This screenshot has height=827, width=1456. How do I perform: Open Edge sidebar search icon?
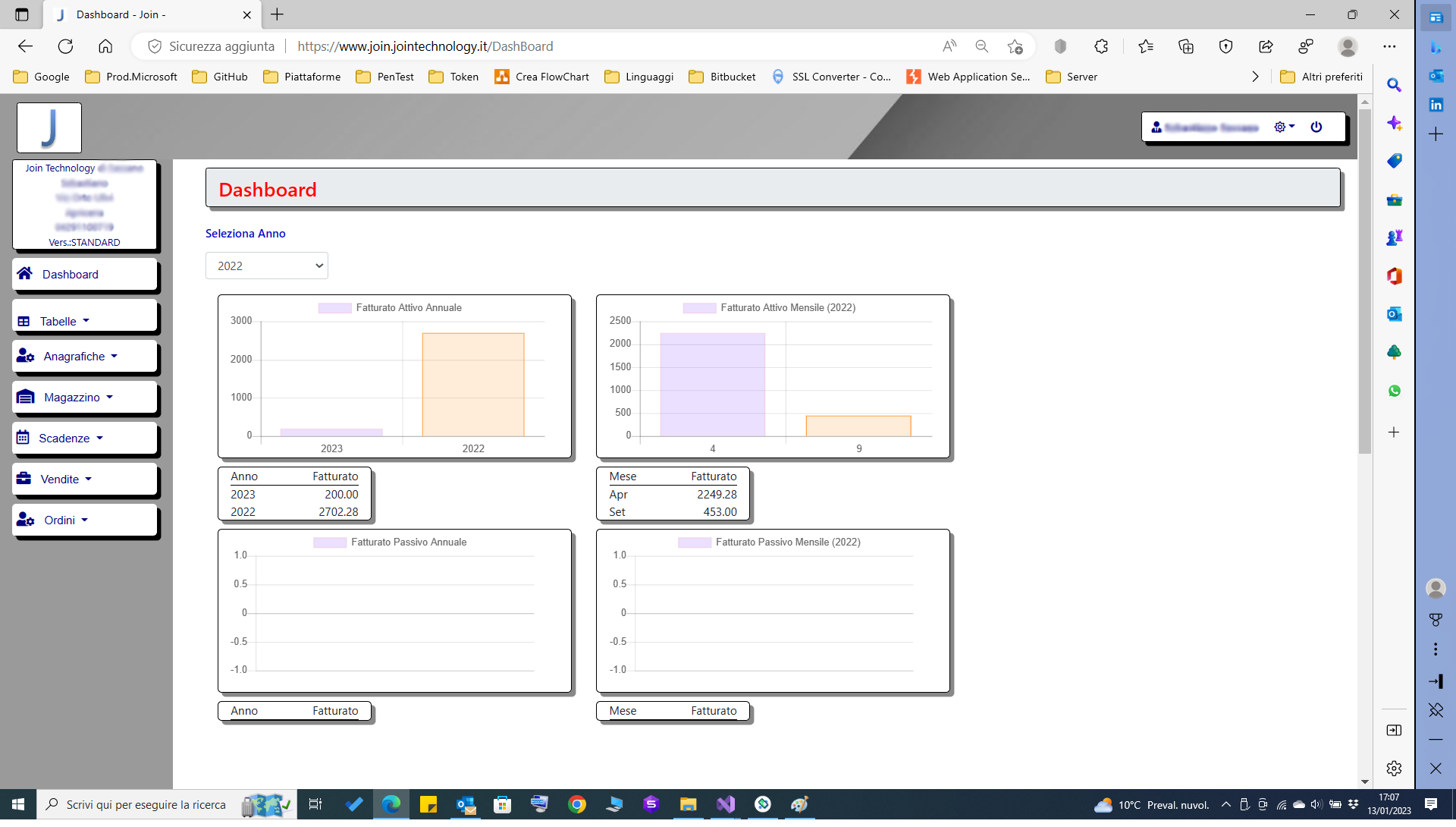(1394, 85)
